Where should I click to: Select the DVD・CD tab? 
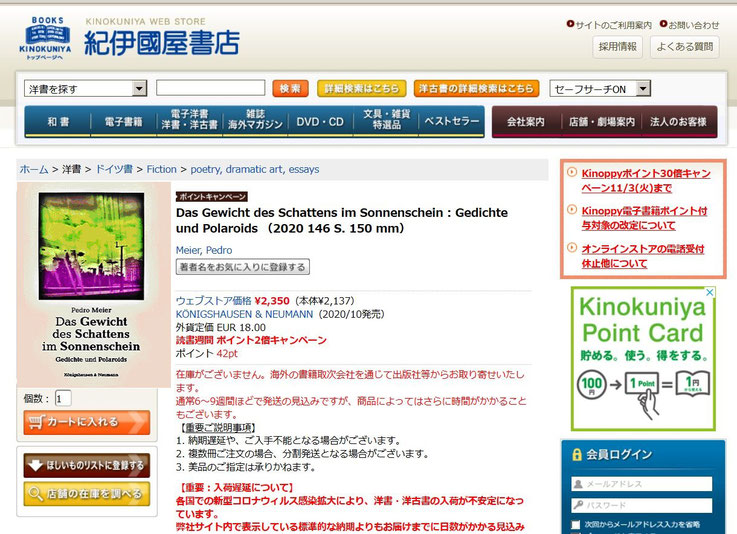pos(320,122)
